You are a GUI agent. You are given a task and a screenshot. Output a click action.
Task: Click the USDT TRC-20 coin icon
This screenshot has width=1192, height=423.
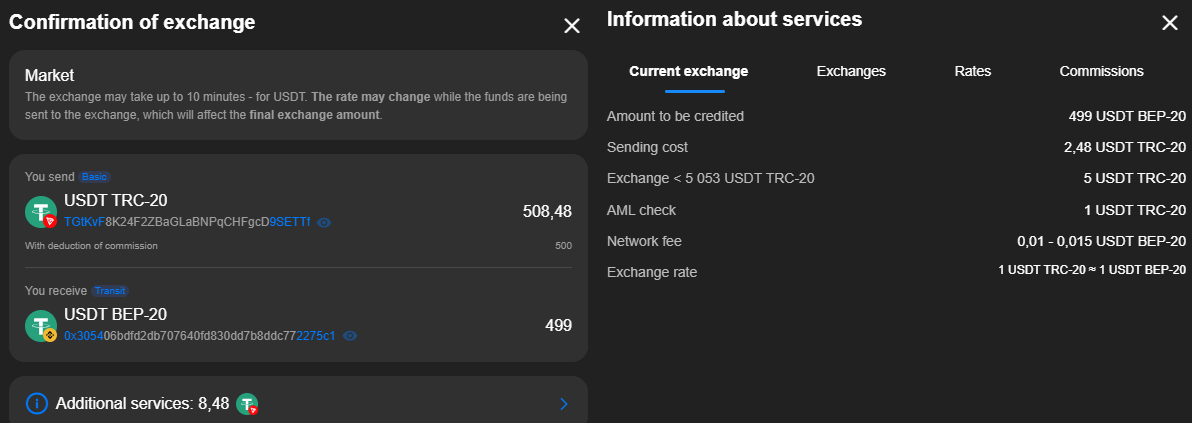[41, 212]
